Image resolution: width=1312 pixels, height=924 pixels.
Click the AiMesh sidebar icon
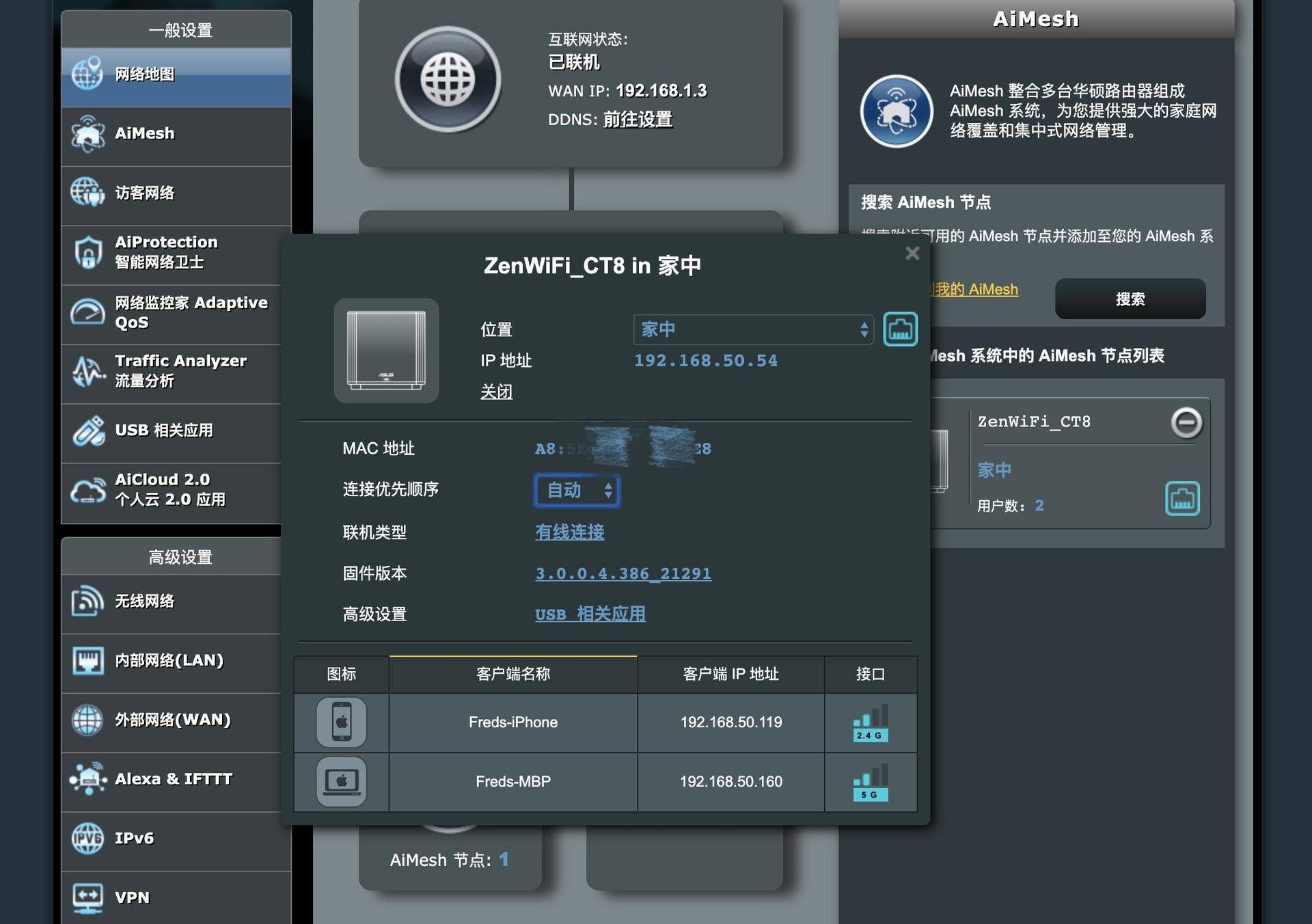[x=88, y=134]
